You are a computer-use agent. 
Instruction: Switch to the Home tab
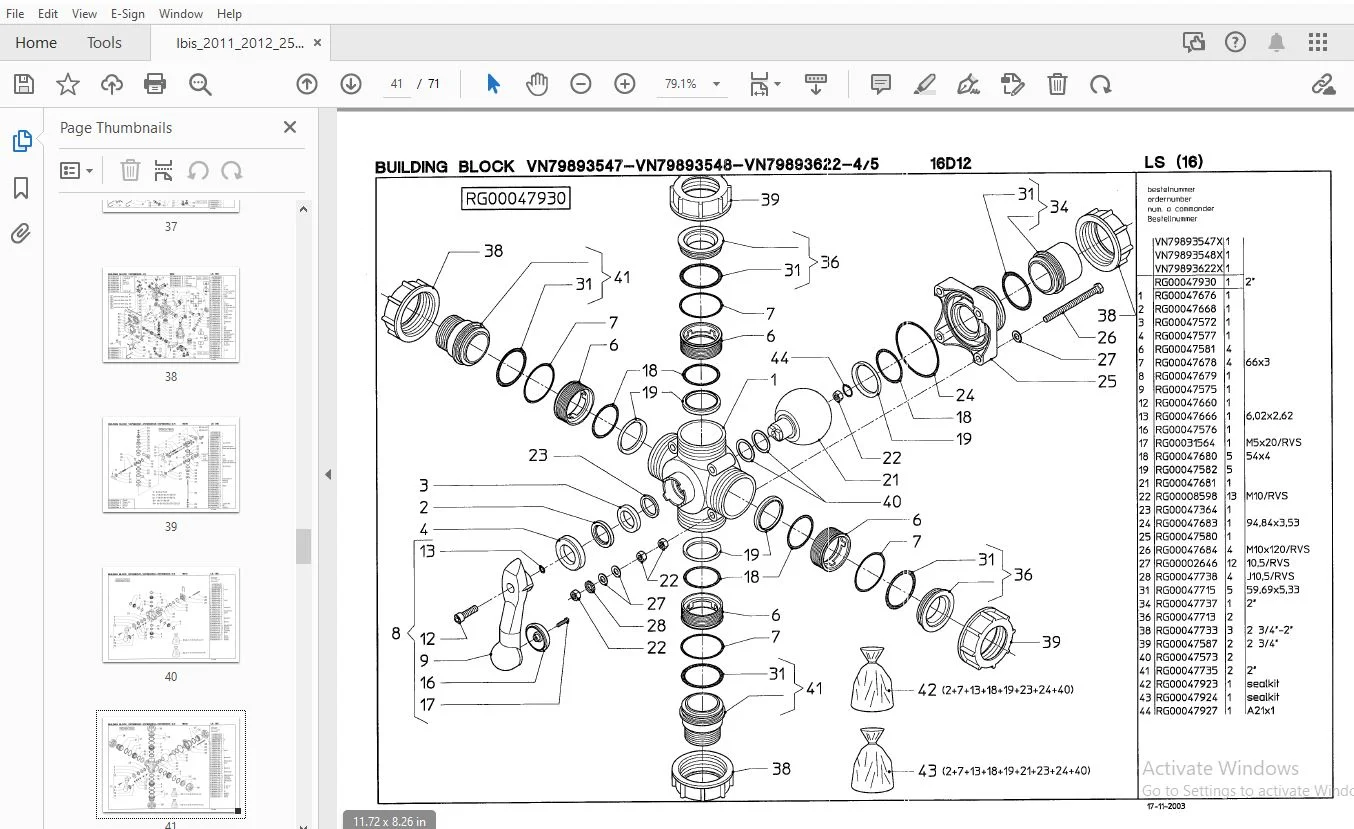click(x=36, y=42)
